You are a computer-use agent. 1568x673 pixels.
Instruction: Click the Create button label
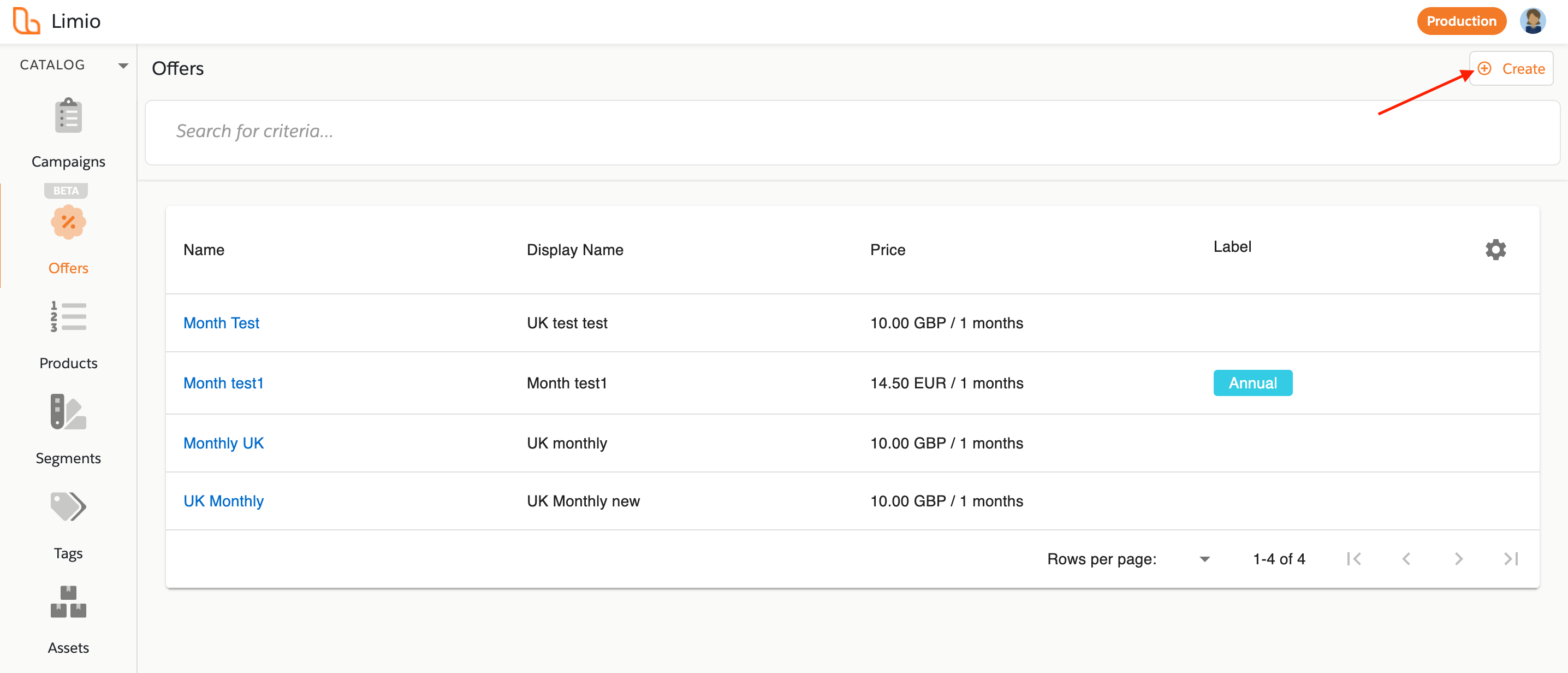coord(1523,69)
